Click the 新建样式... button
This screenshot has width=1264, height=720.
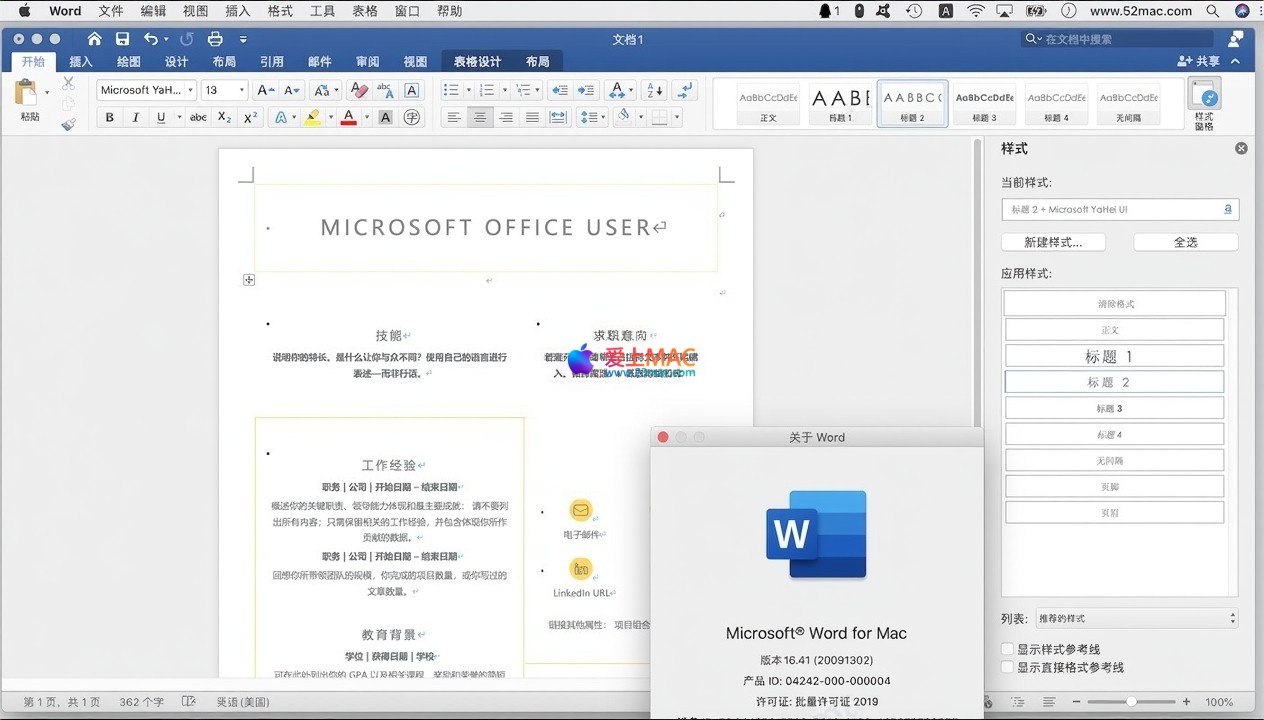tap(1054, 242)
